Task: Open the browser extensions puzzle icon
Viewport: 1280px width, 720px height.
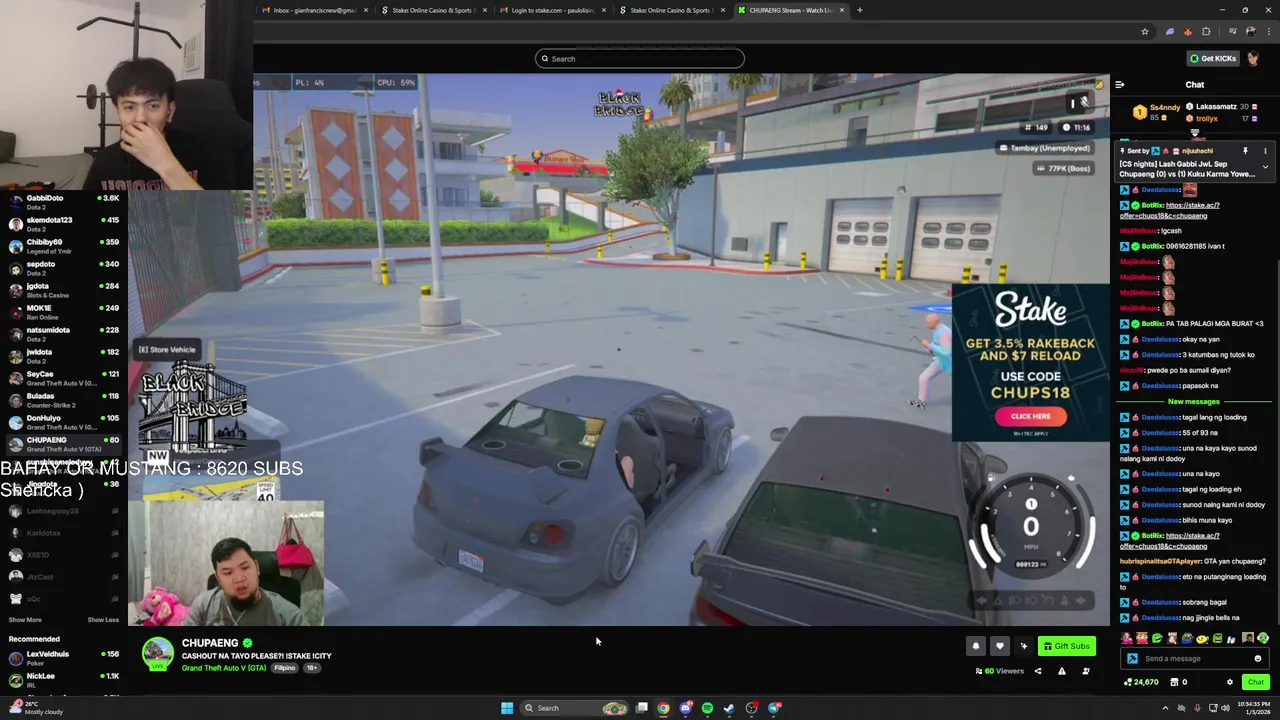Action: click(x=1206, y=32)
